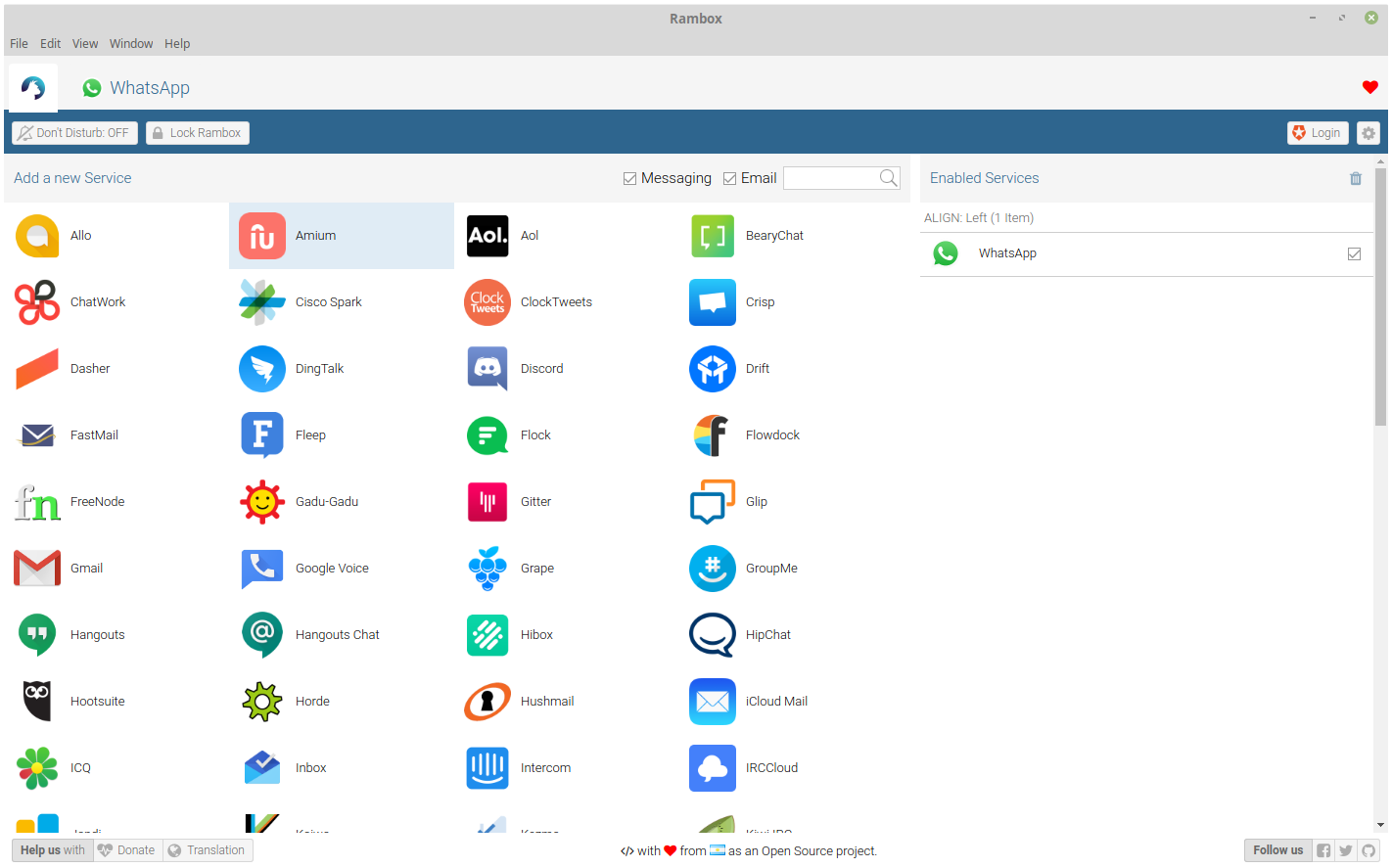The image size is (1392, 868).
Task: Click the Hootsuite owl icon
Action: [37, 702]
